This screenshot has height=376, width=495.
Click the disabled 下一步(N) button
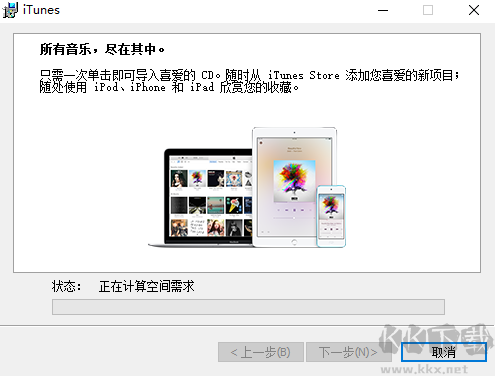tap(348, 352)
